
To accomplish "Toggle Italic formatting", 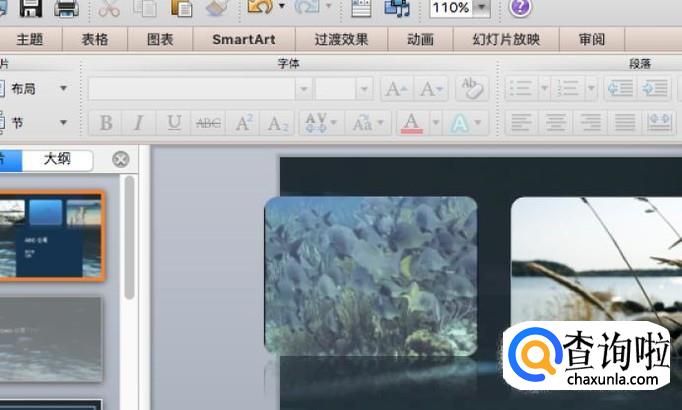I will pos(139,123).
